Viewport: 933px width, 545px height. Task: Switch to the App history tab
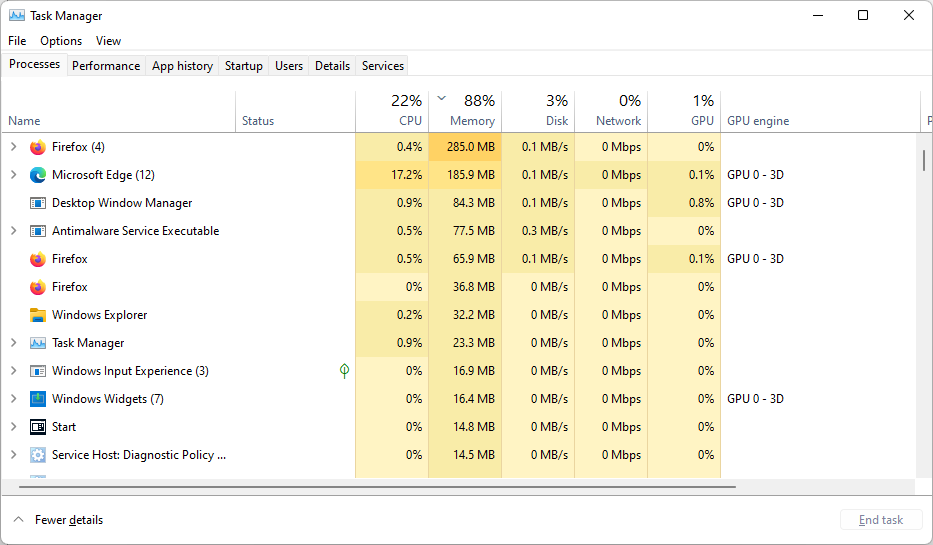pos(182,66)
